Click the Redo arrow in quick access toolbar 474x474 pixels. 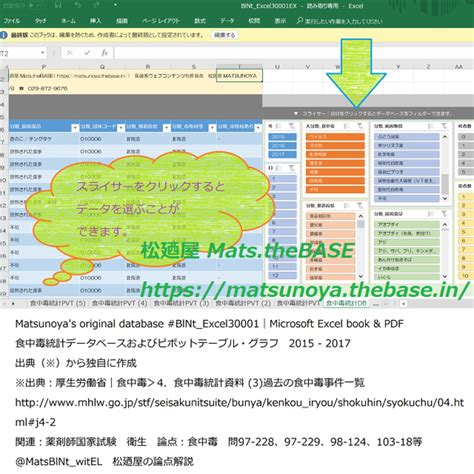pos(96,5)
